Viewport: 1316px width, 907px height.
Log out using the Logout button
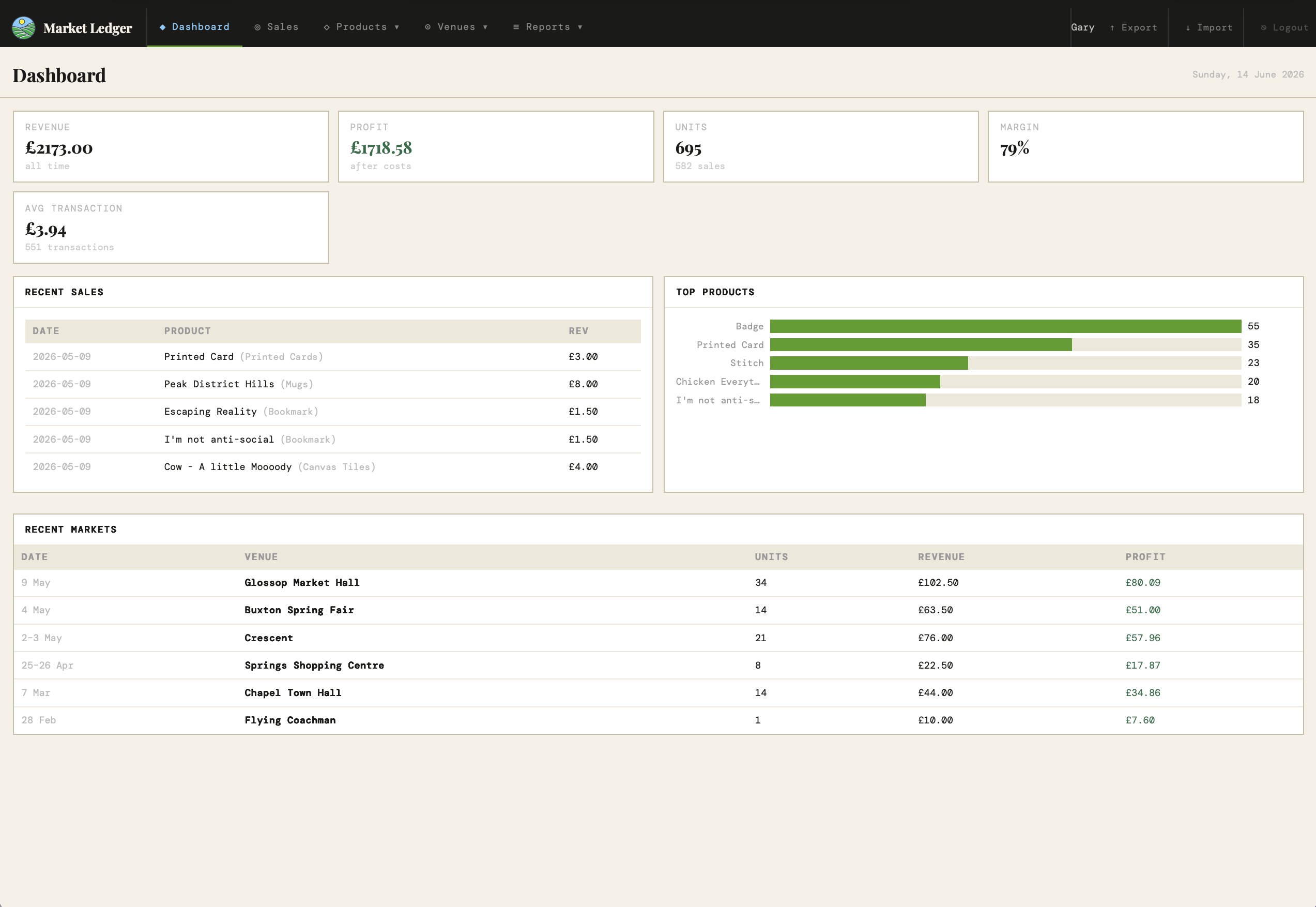pyautogui.click(x=1284, y=27)
